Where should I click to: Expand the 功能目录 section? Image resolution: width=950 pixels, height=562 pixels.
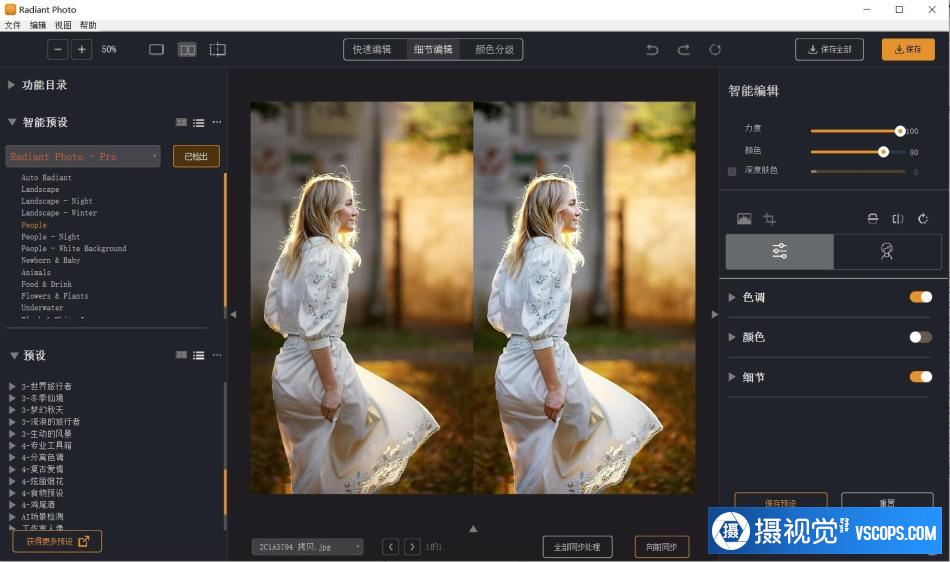click(11, 85)
